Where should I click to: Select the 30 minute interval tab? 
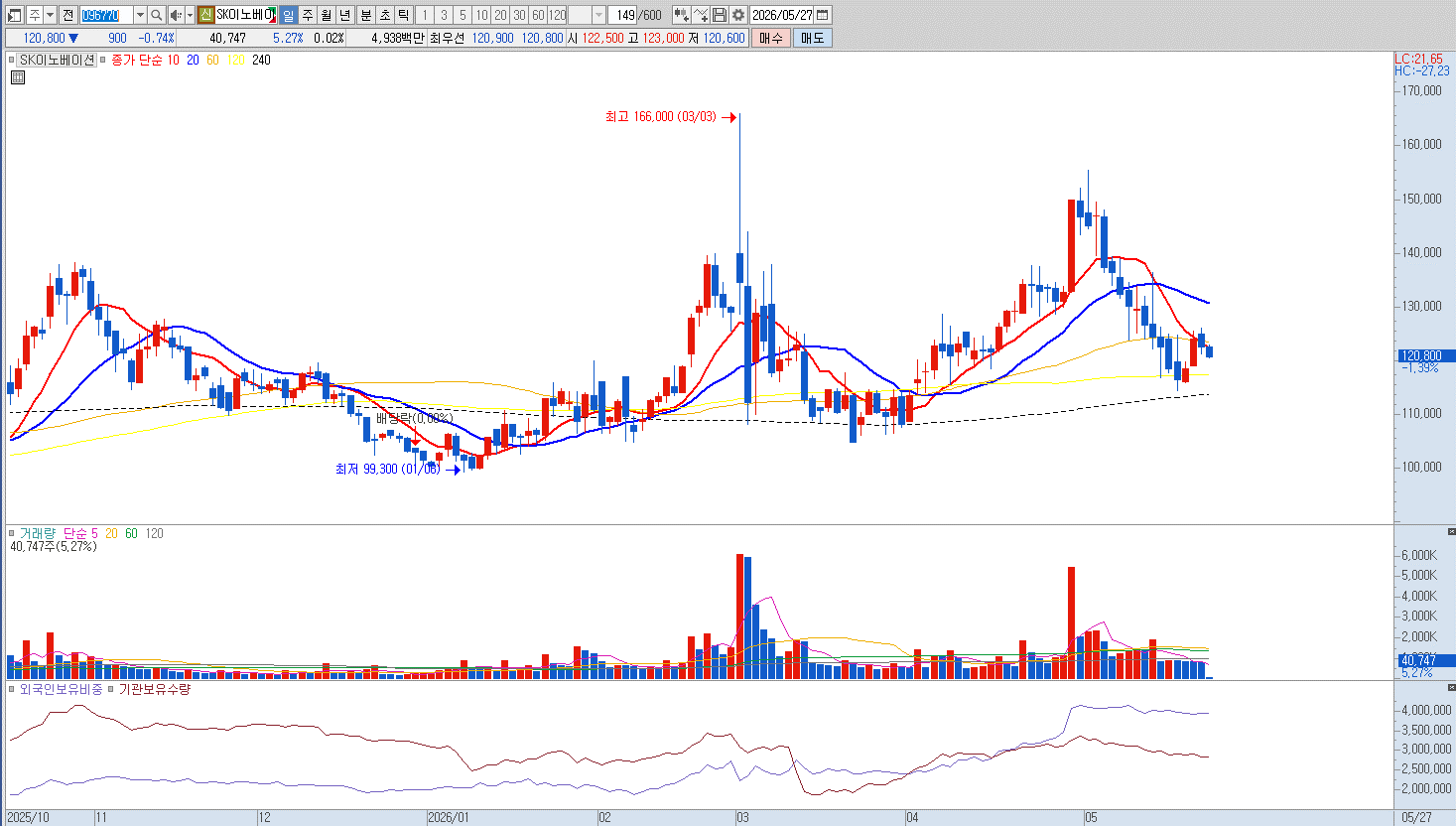519,15
